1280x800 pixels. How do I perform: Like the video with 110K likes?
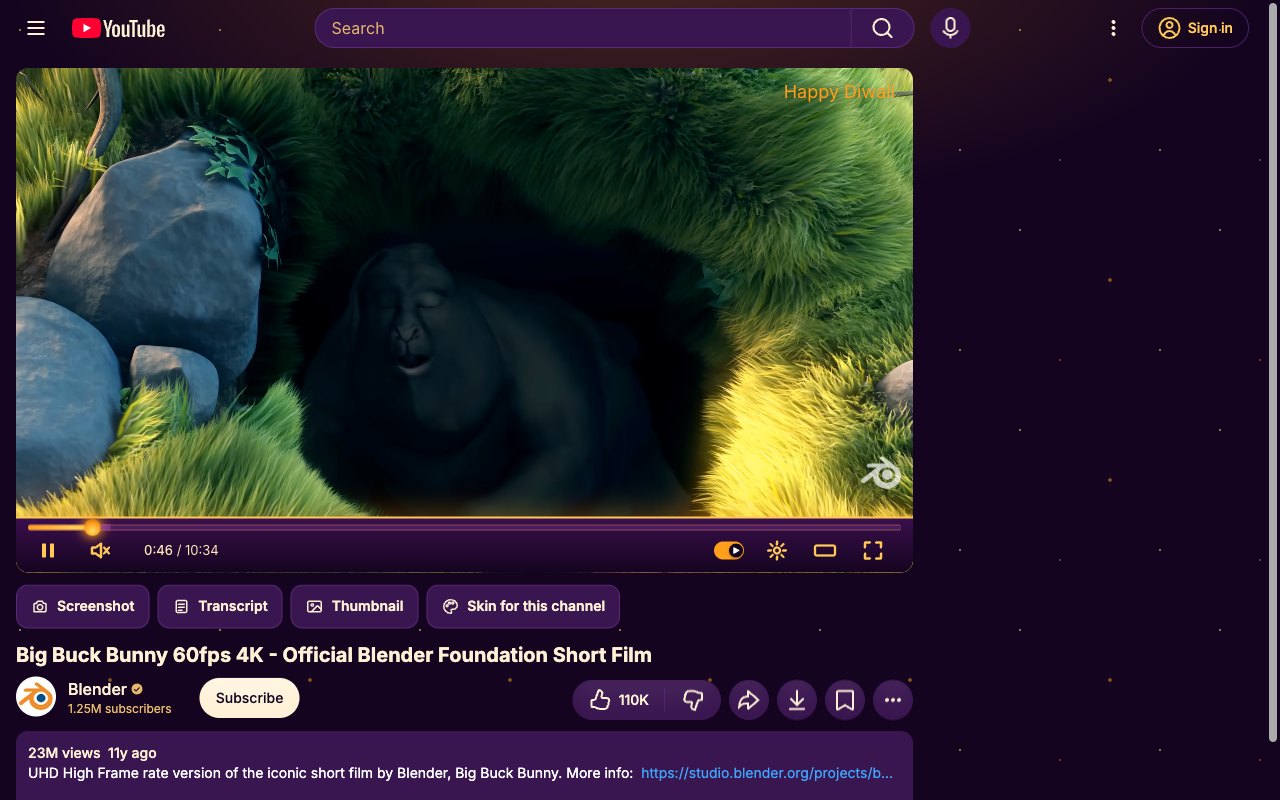(619, 700)
